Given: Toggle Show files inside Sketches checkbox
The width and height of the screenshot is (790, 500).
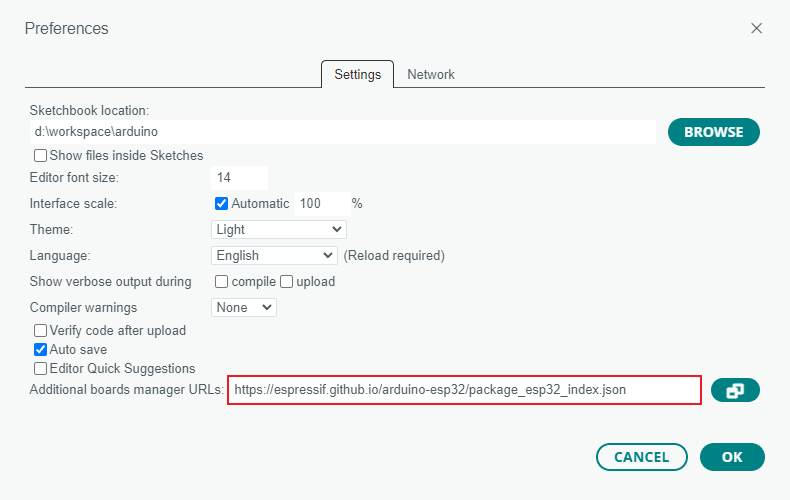Looking at the screenshot, I should tap(40, 155).
